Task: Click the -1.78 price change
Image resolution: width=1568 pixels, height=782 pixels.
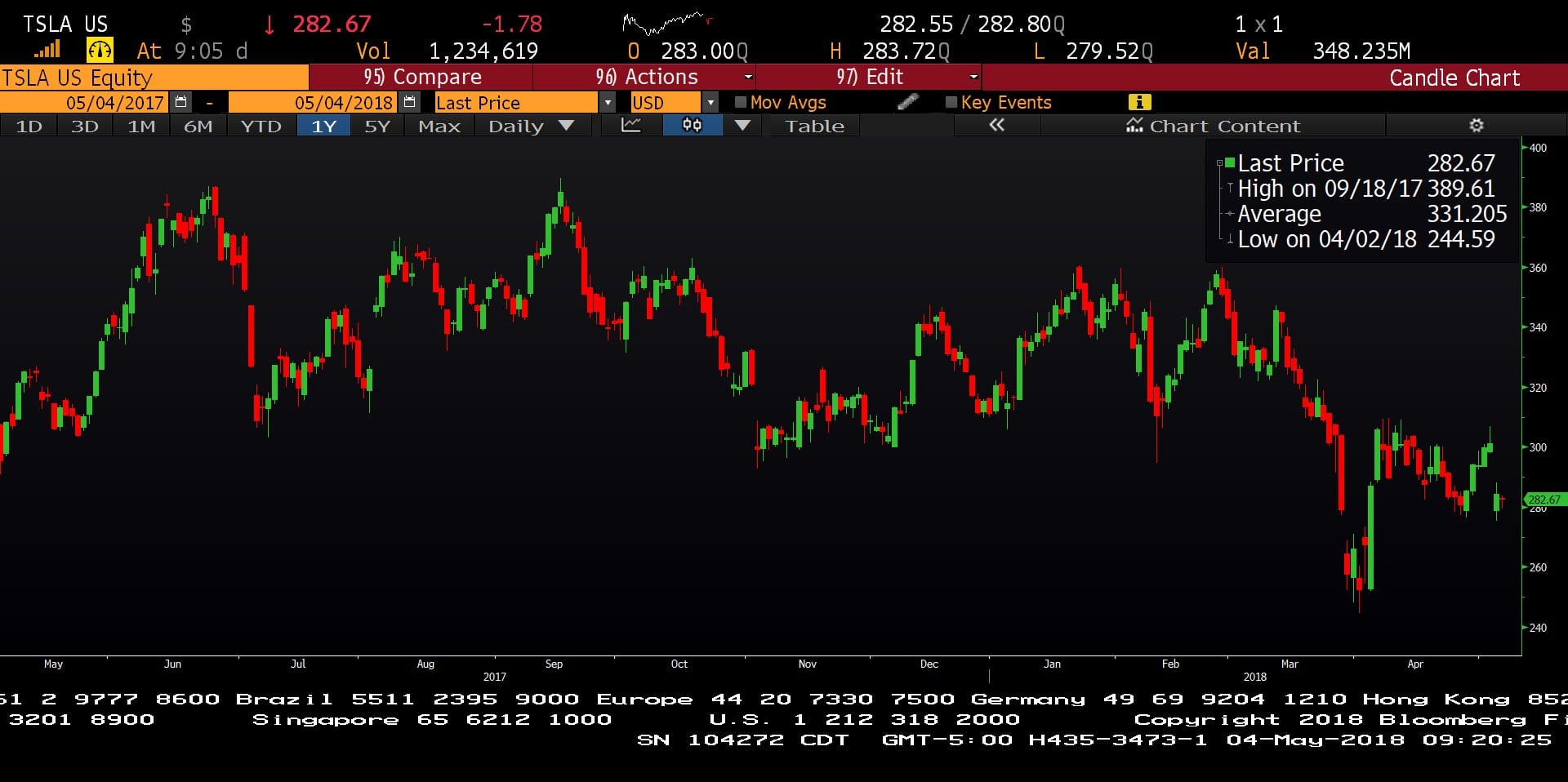Action: tap(512, 24)
